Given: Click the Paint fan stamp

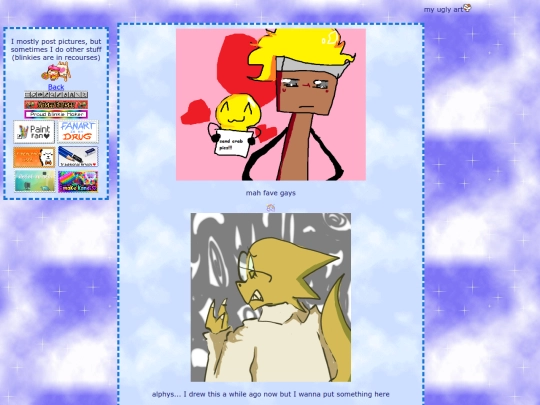Looking at the screenshot, I should coord(34,132).
